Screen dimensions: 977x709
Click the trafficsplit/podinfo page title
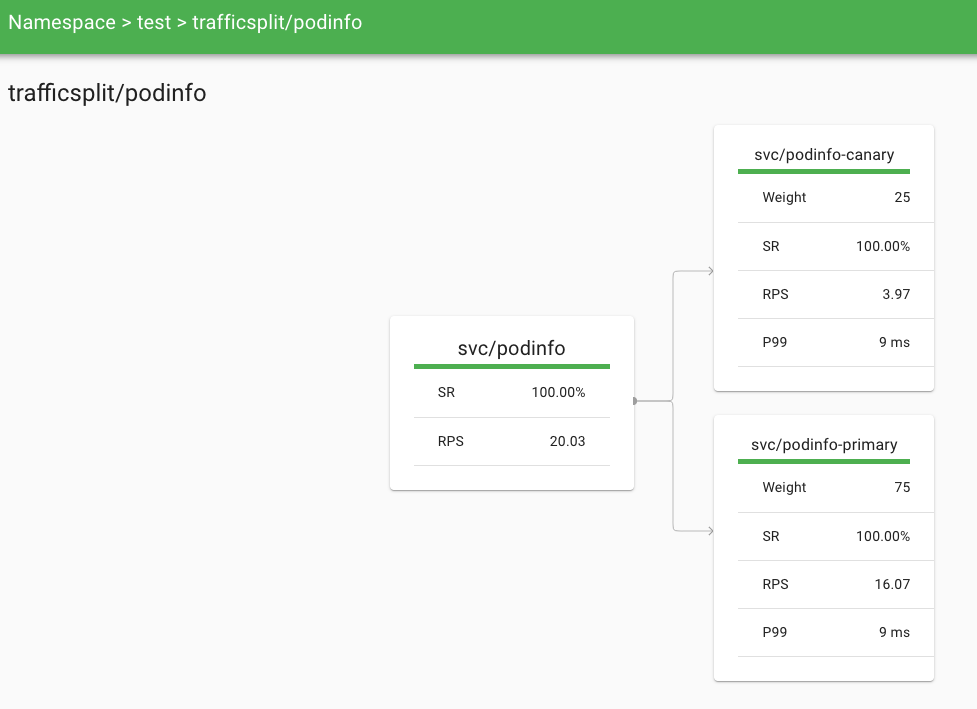click(106, 93)
